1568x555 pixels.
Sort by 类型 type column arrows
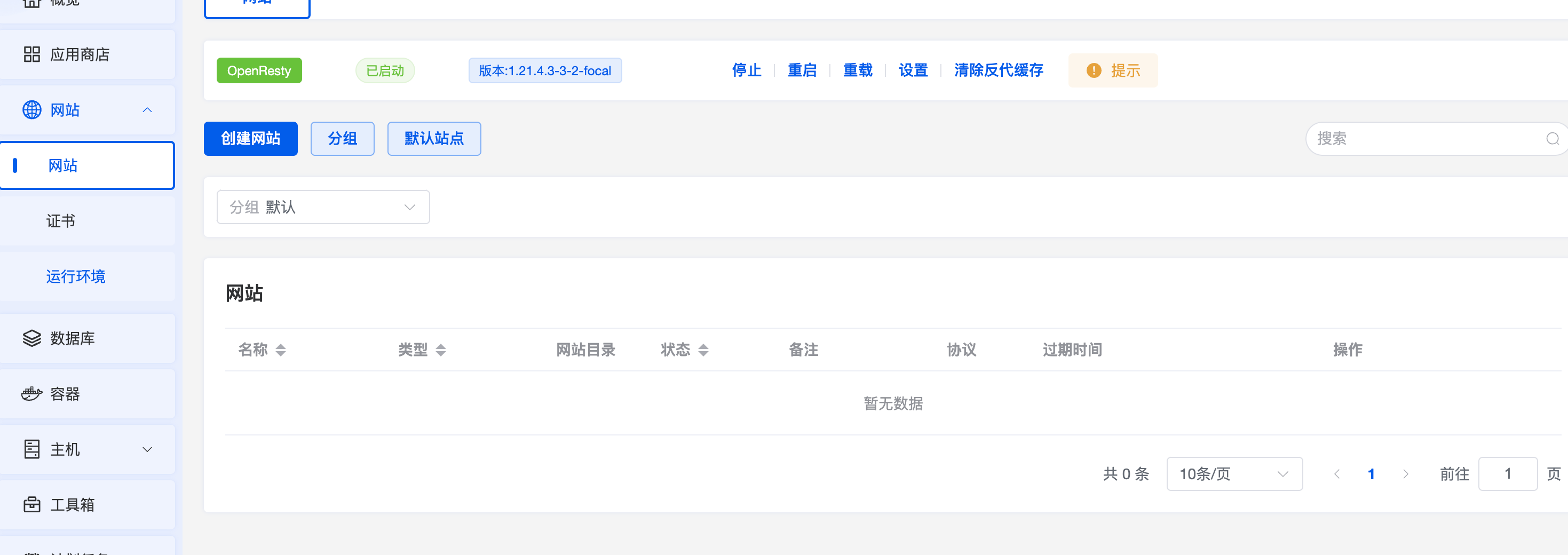pos(441,350)
